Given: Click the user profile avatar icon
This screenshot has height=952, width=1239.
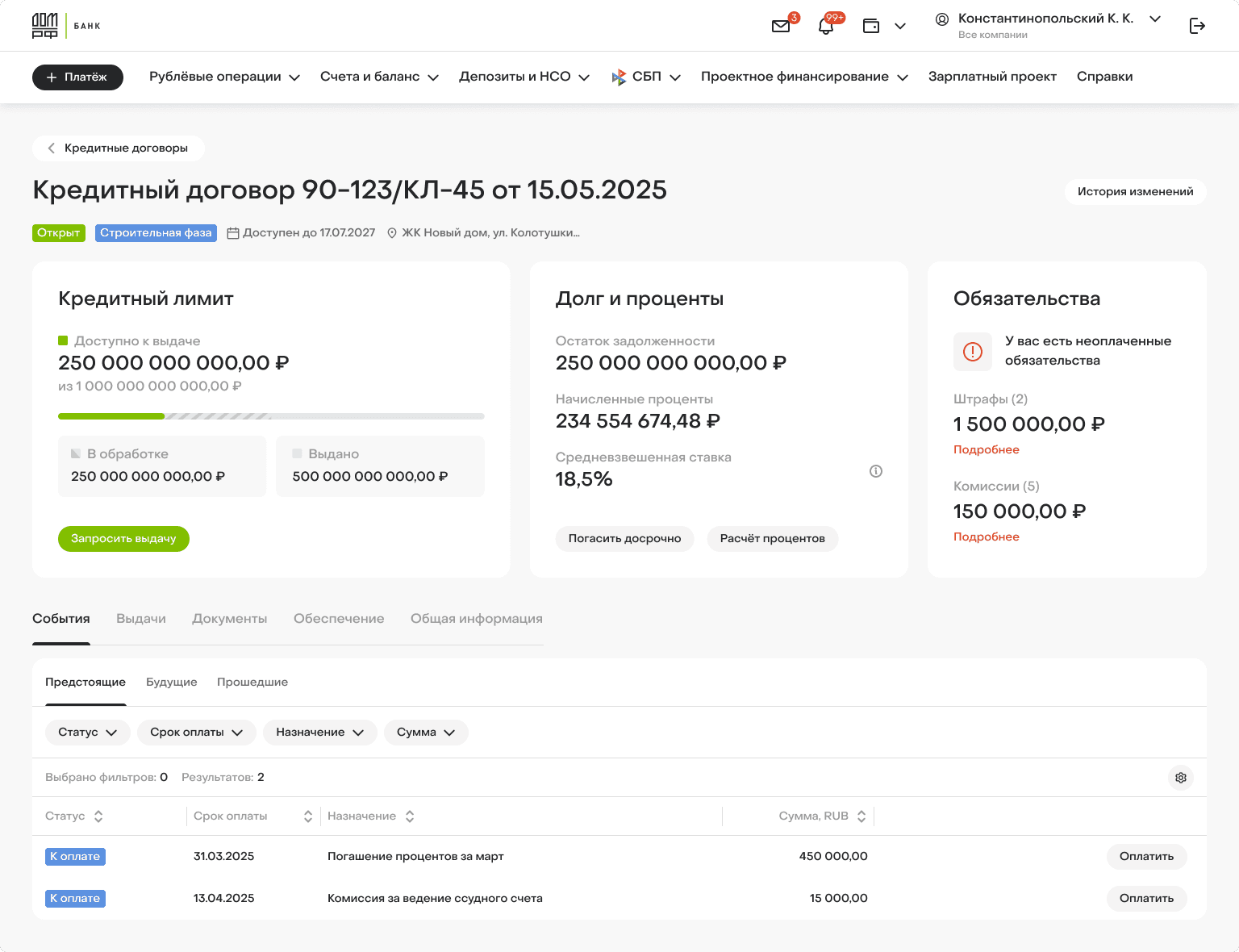Looking at the screenshot, I should click(941, 19).
